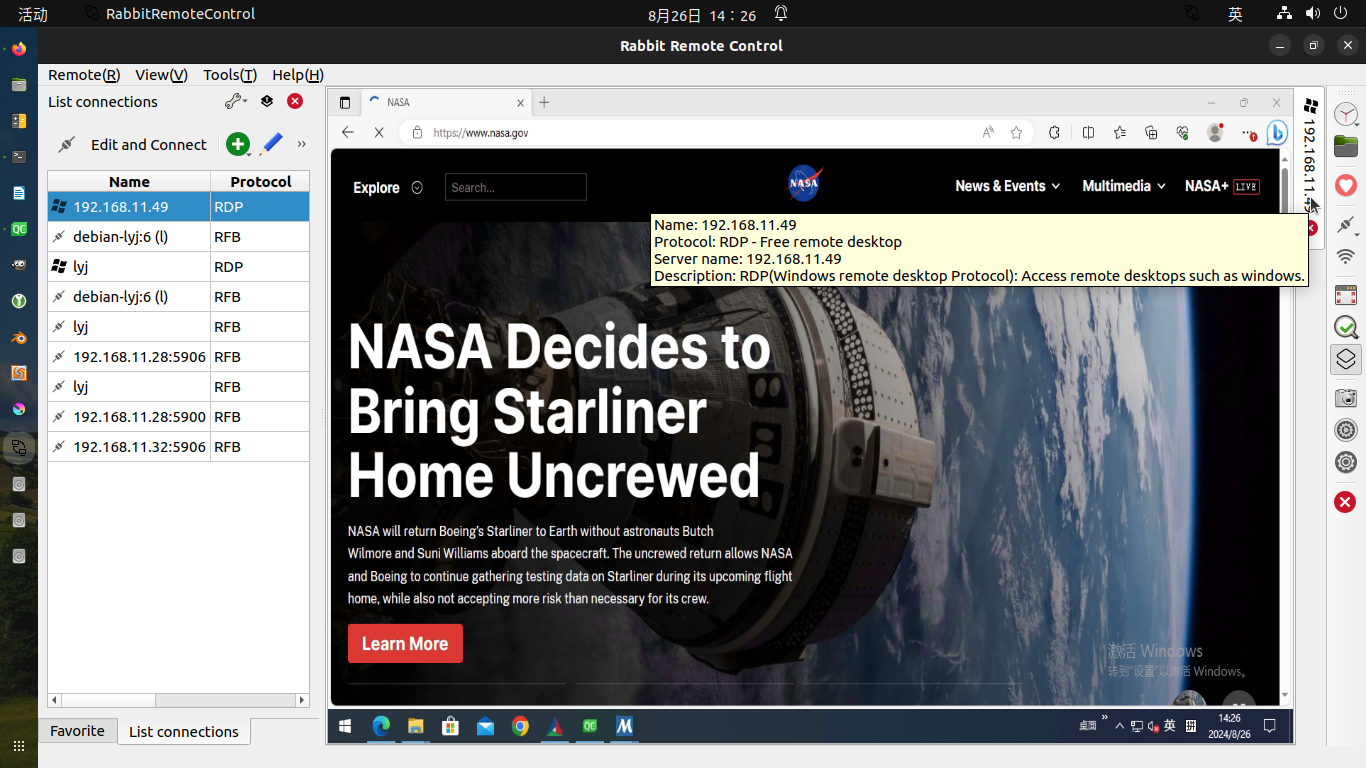Toggle full screen with red arrows icon
Viewport: 1366px width, 768px height.
[x=1346, y=295]
